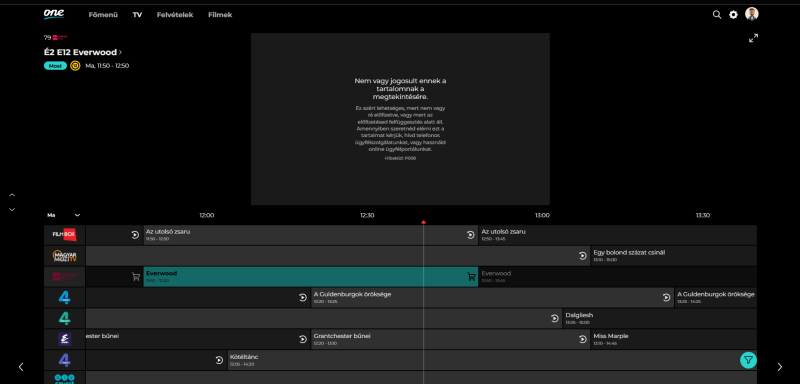Viewport: 800px width, 384px height.
Task: Click replay icon before Miss Marple
Action: coord(583,340)
